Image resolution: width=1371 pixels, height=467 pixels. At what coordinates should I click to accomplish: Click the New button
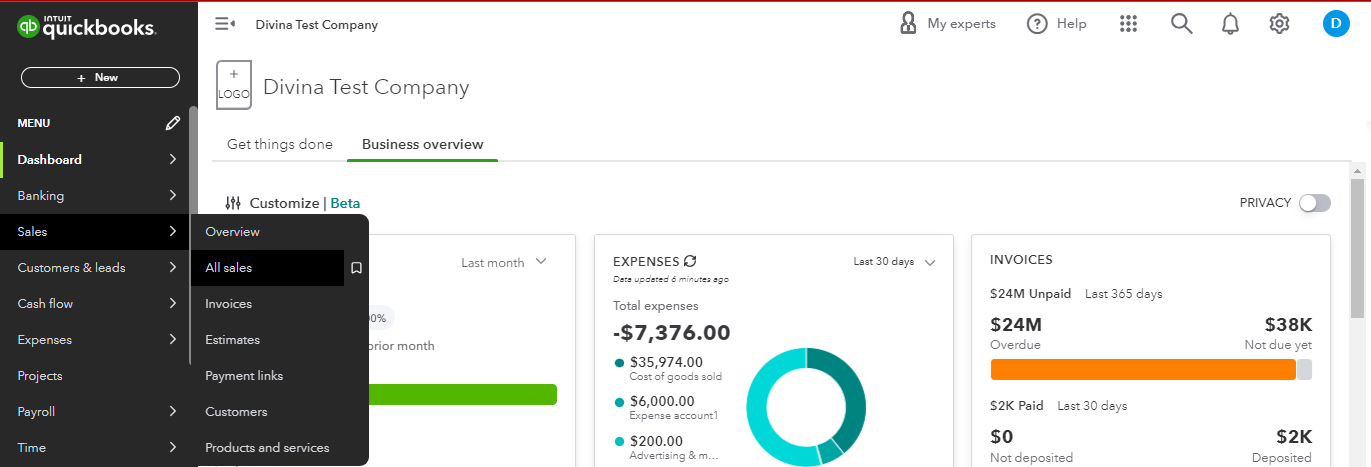click(100, 77)
